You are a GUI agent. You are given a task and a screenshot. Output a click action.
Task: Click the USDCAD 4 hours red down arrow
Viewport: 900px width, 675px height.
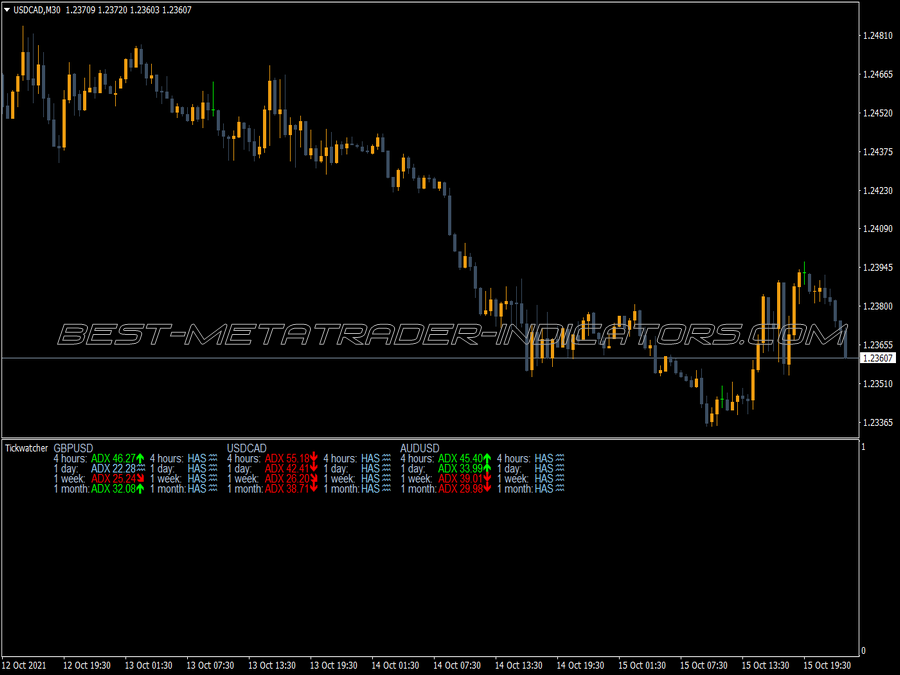[x=313, y=459]
